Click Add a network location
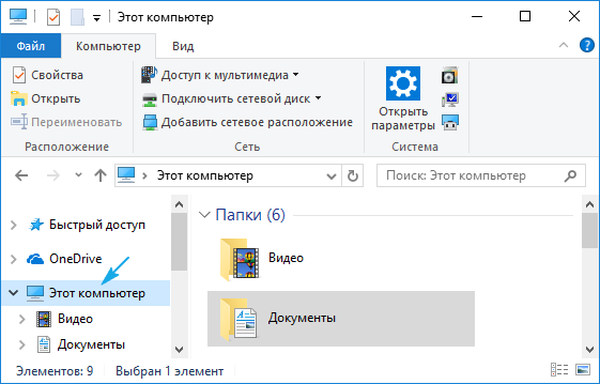Screen dimensions: 600x384 pos(247,122)
